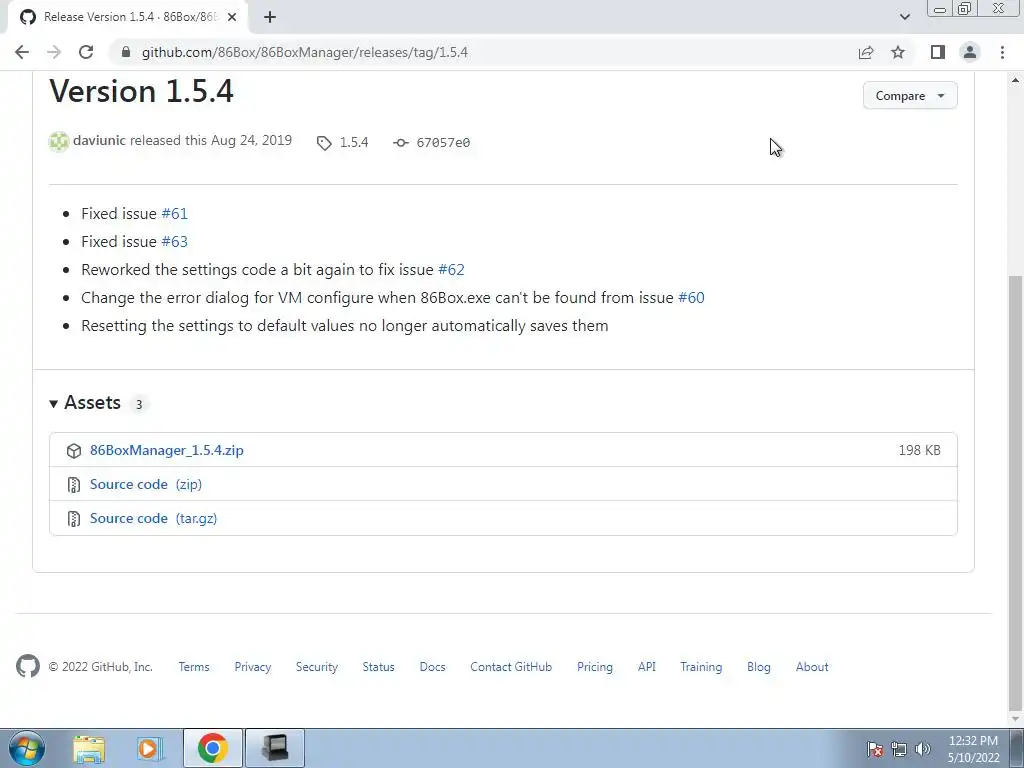Close the Release Version 1.5.4 tab
Screen dimensions: 1024x768
(232, 17)
